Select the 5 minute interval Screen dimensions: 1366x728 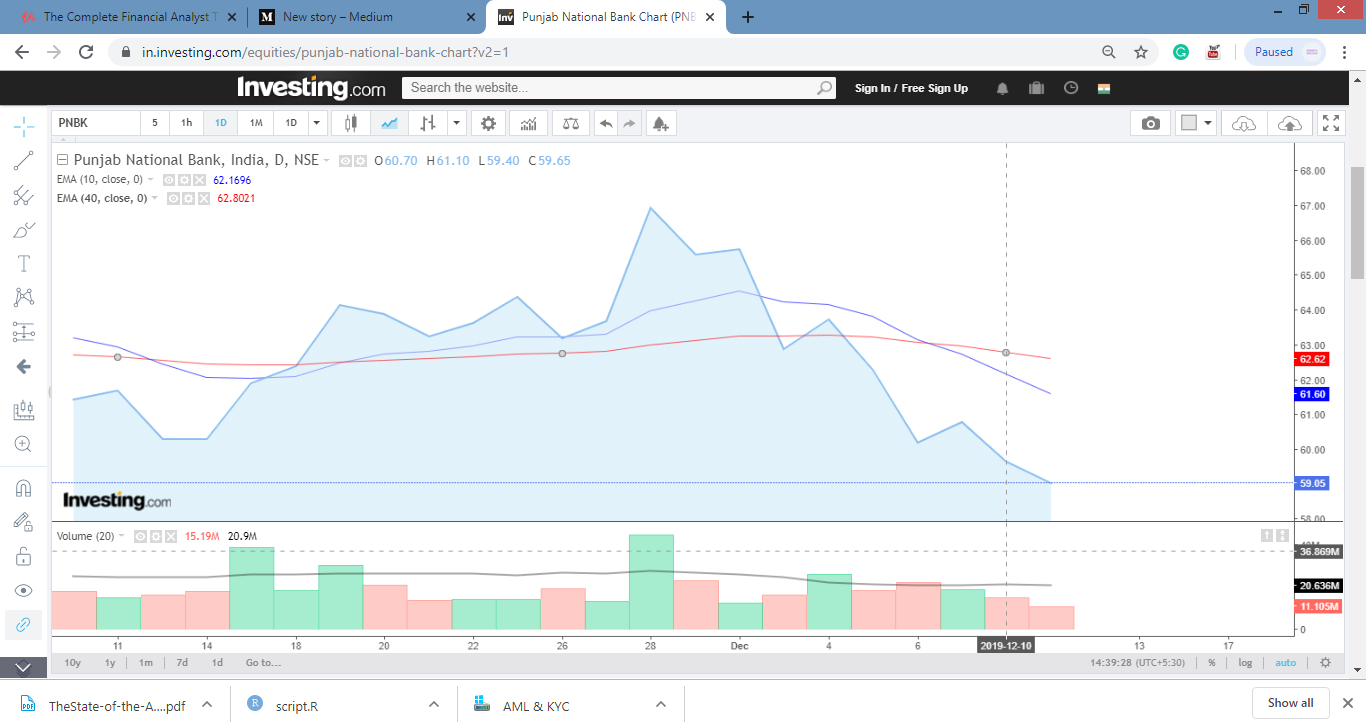(154, 123)
